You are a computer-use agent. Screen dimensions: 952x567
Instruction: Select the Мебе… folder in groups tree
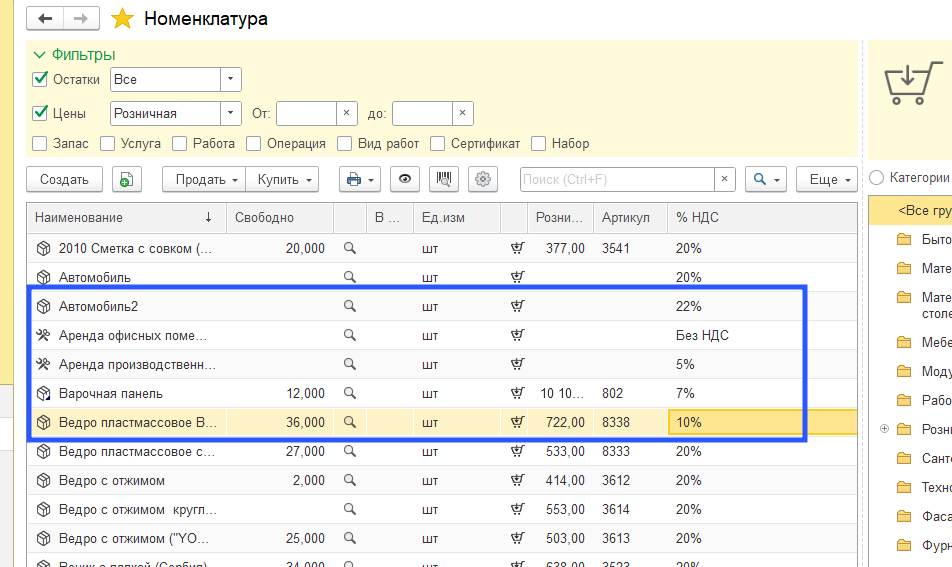[x=924, y=342]
